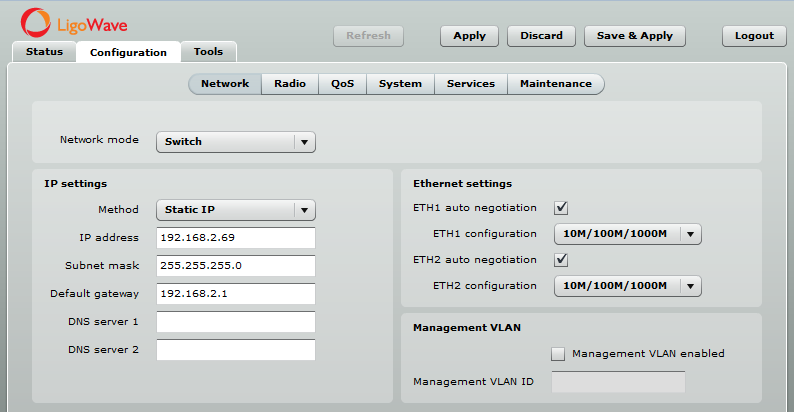
Task: Open the Network sub-tab
Action: click(x=225, y=84)
